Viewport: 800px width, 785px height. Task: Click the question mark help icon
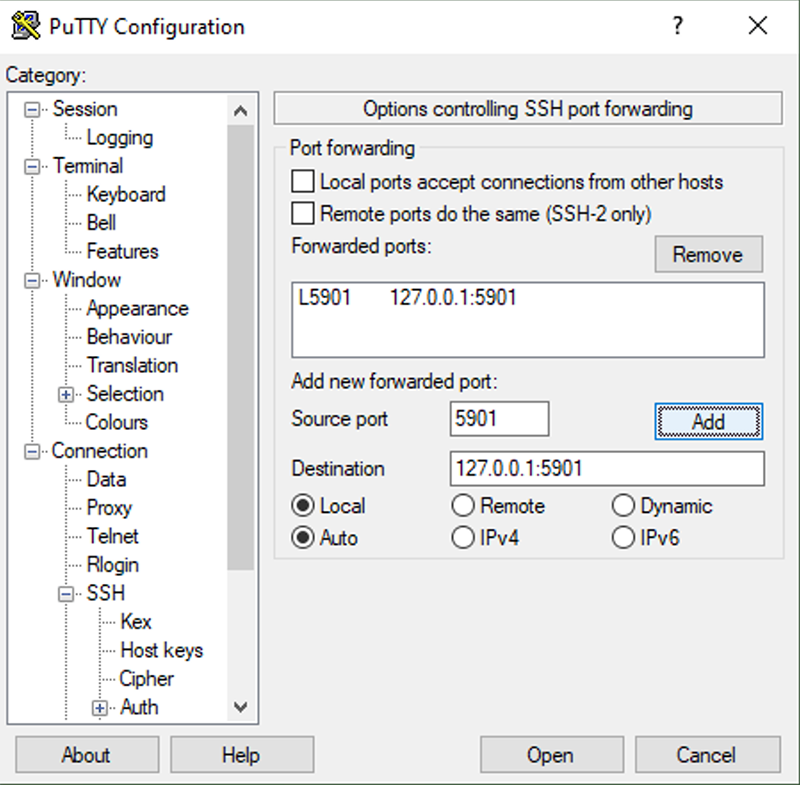tap(677, 25)
